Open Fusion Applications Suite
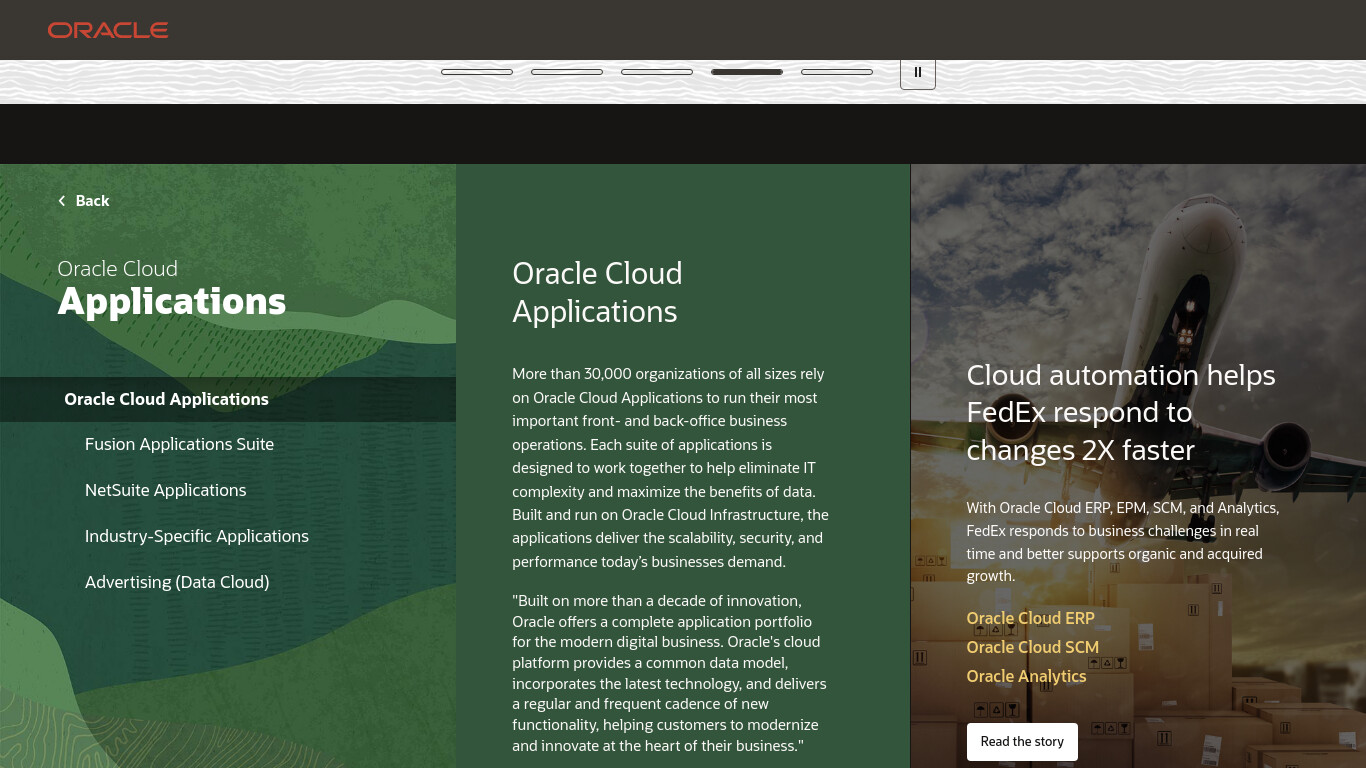The image size is (1366, 768). pos(179,444)
